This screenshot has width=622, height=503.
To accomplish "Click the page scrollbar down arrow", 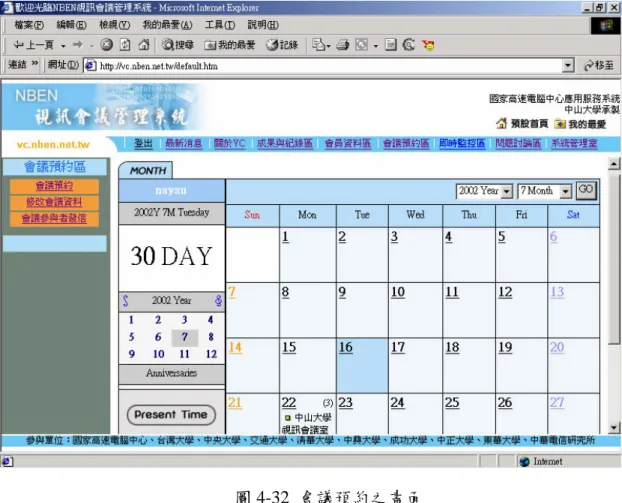I will pyautogui.click(x=614, y=428).
